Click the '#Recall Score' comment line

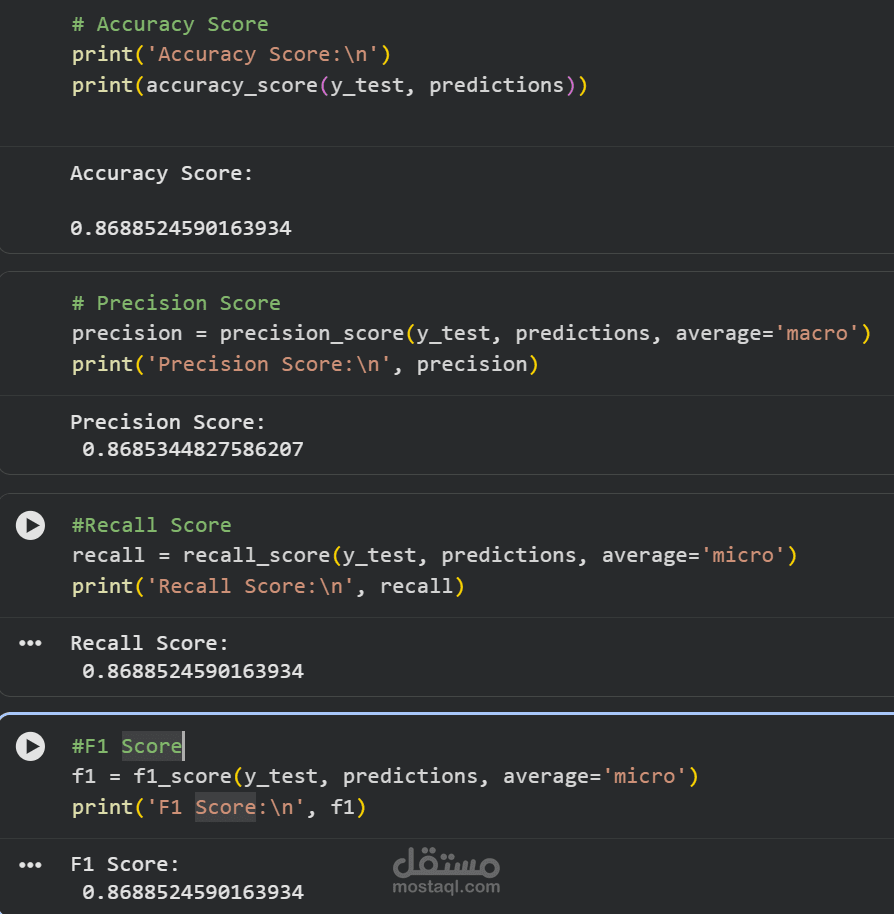151,525
